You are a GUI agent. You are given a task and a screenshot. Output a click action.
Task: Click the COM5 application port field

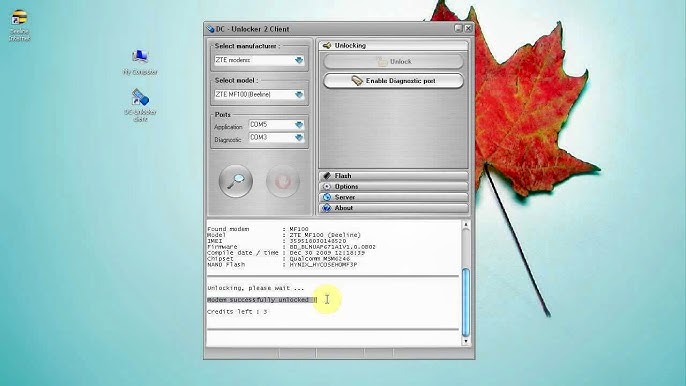click(276, 125)
